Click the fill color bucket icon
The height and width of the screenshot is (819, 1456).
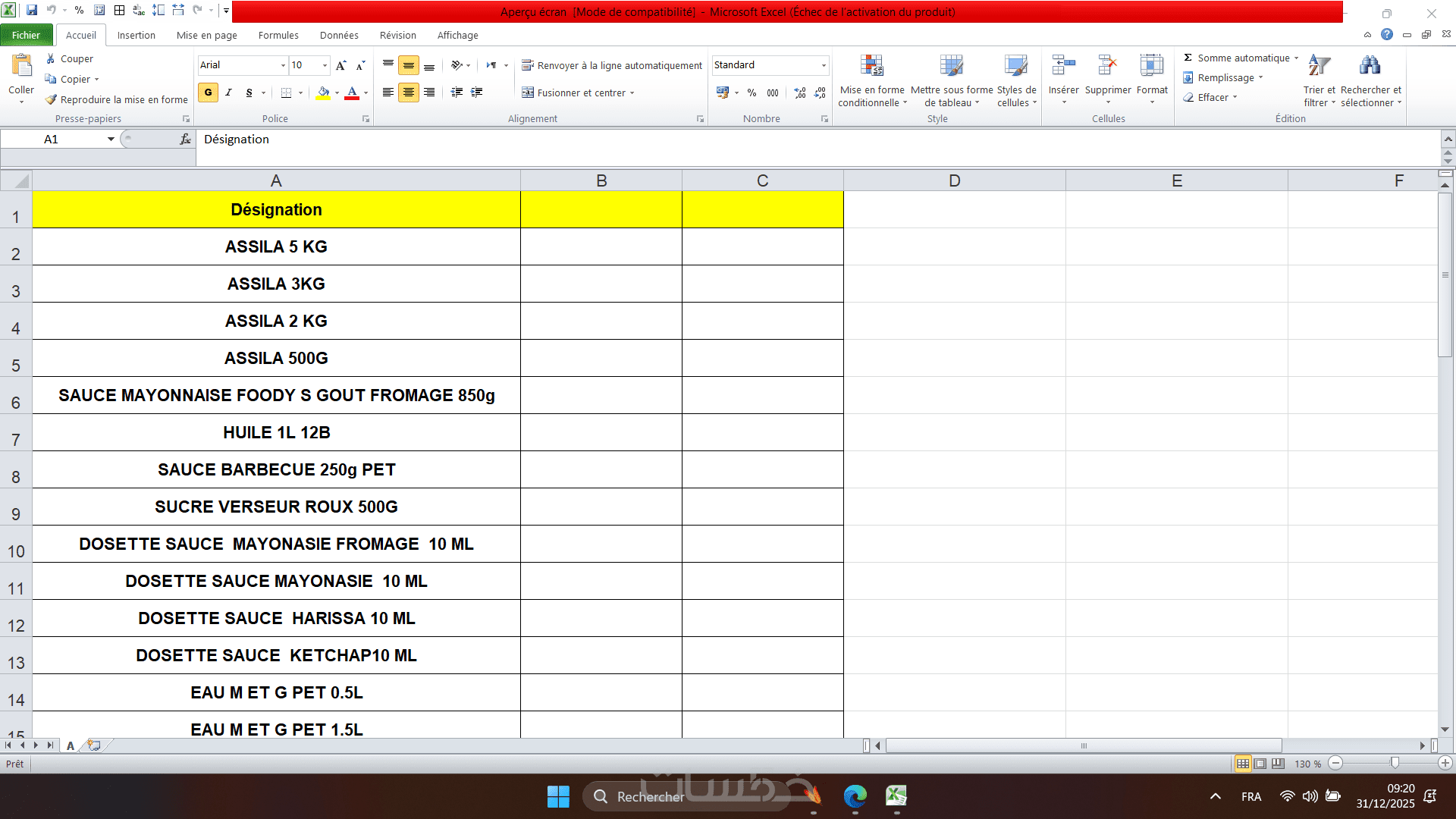(x=323, y=93)
